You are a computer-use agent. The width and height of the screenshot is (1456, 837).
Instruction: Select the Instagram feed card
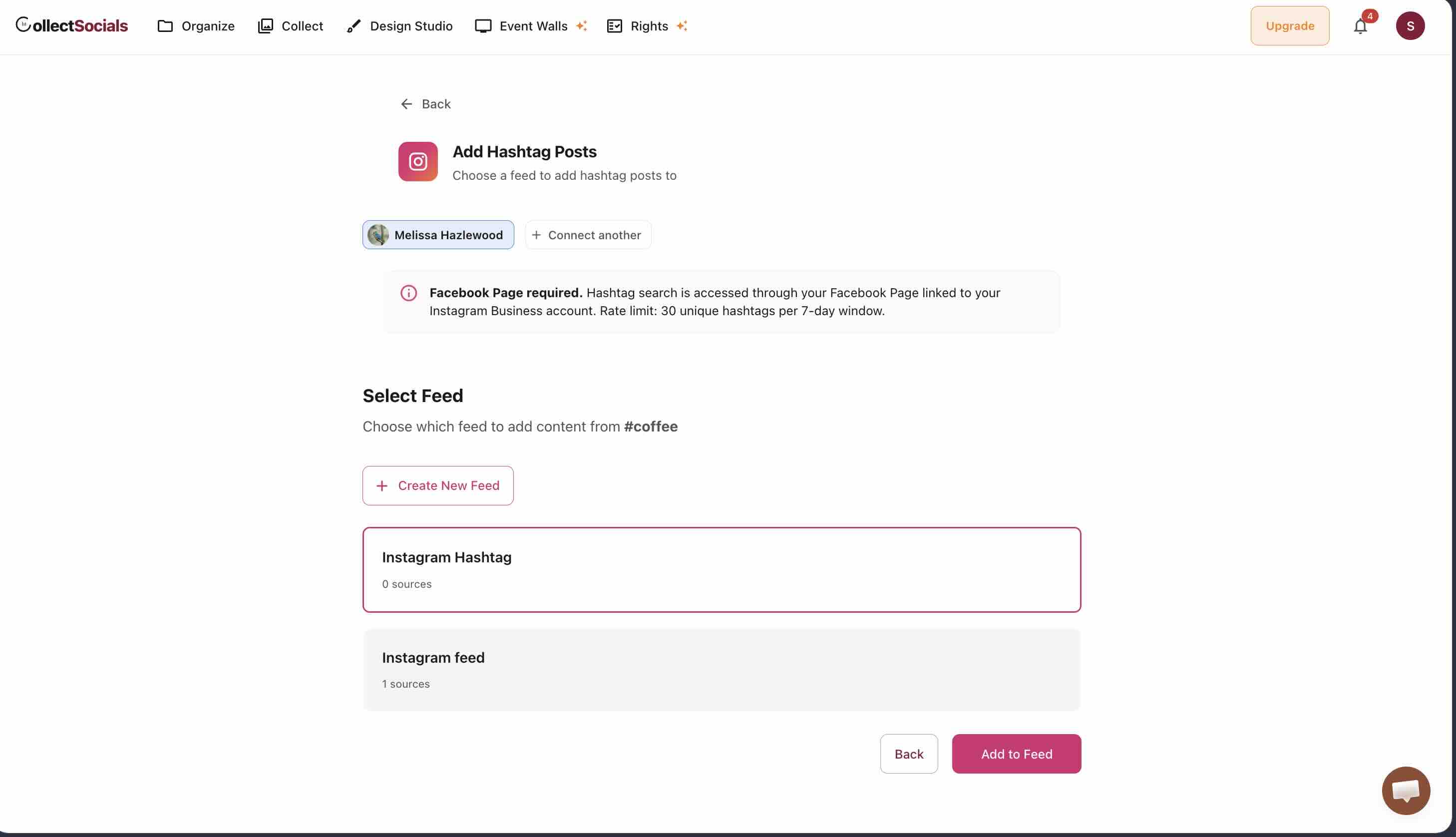(x=721, y=669)
